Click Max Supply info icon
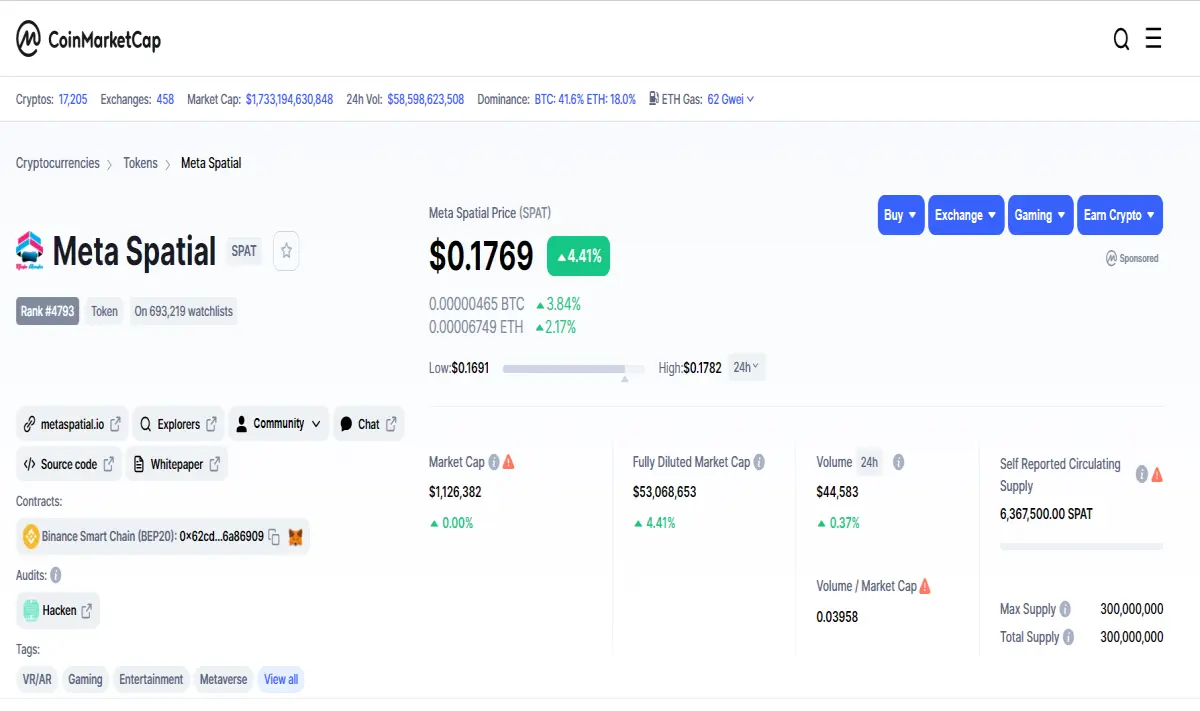This screenshot has width=1200, height=711. coord(1065,609)
